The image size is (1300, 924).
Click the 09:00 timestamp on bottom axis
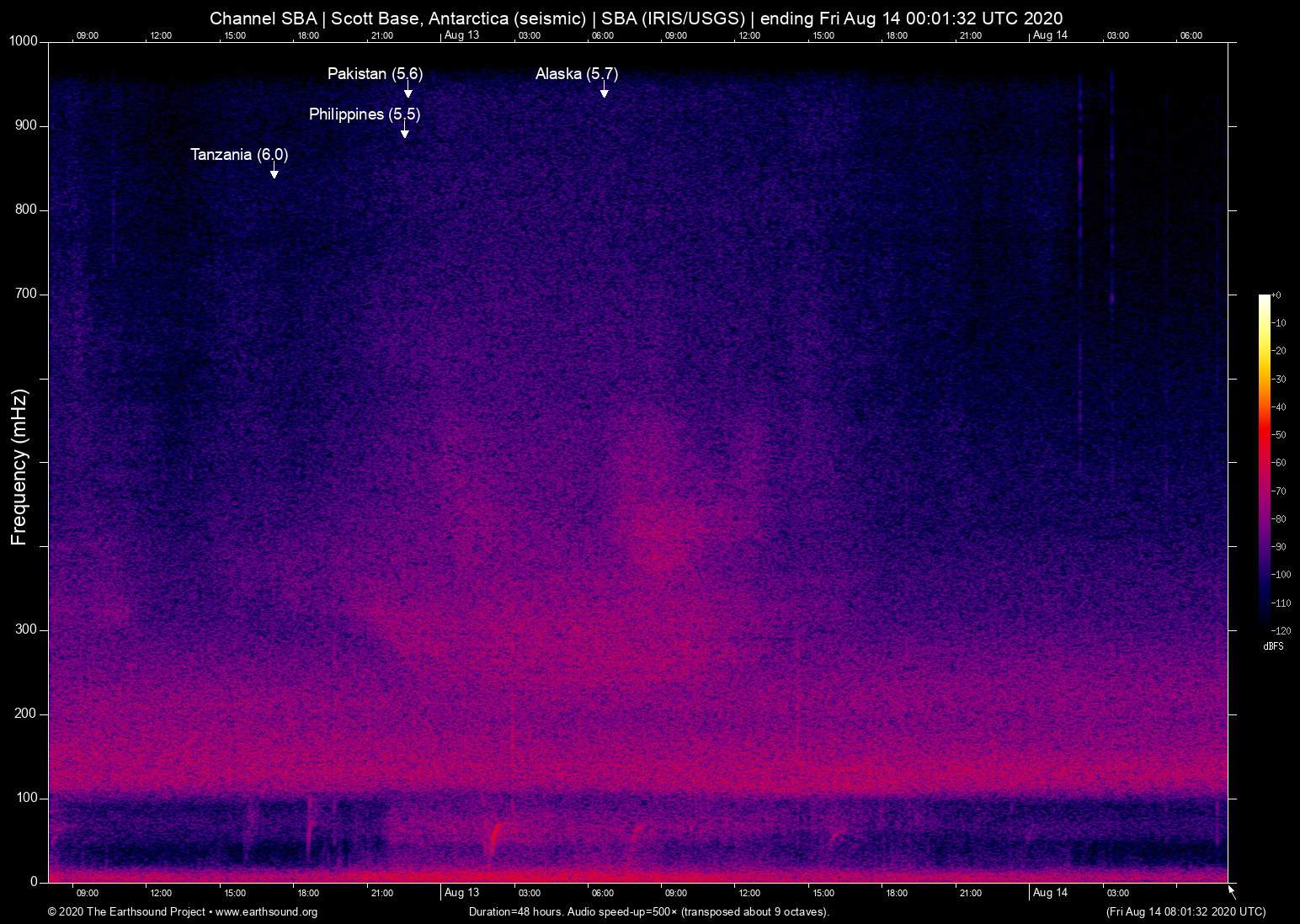(x=87, y=893)
